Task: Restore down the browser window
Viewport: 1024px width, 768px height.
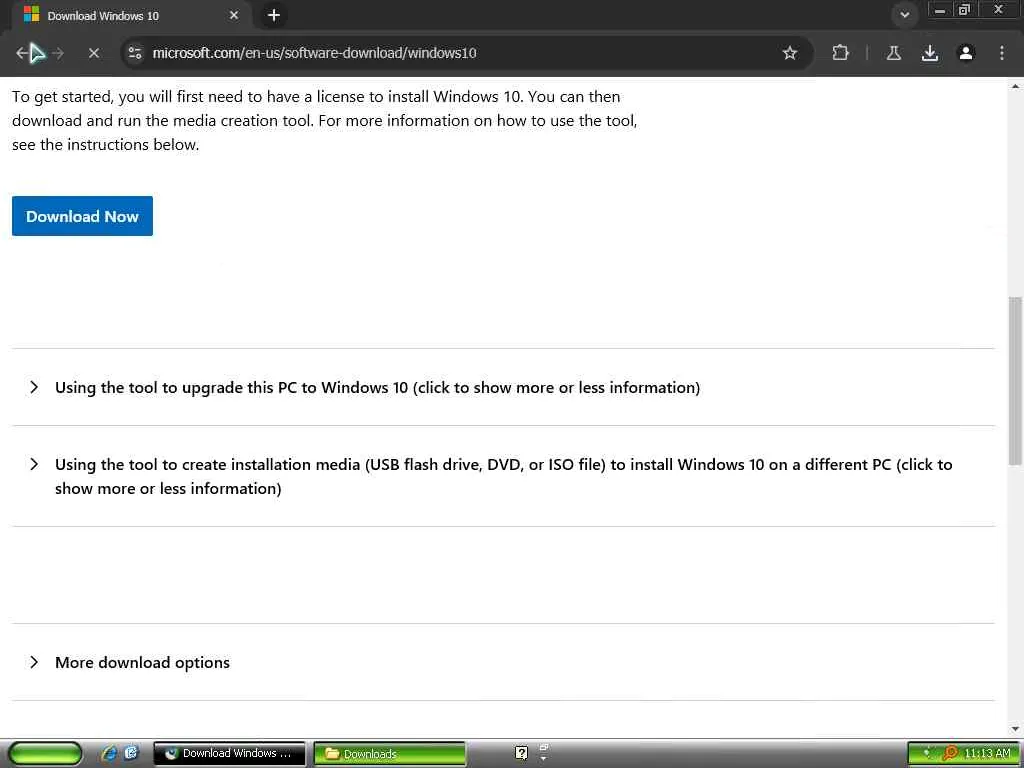Action: (x=964, y=10)
